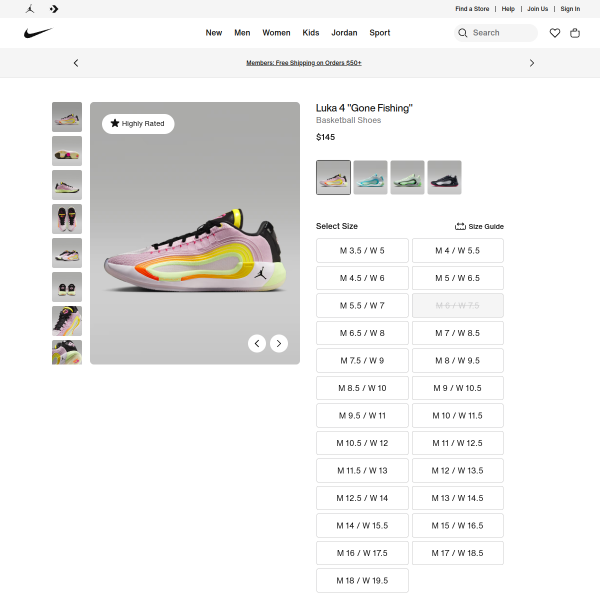Click Sign In link
The height and width of the screenshot is (600, 600).
570,9
